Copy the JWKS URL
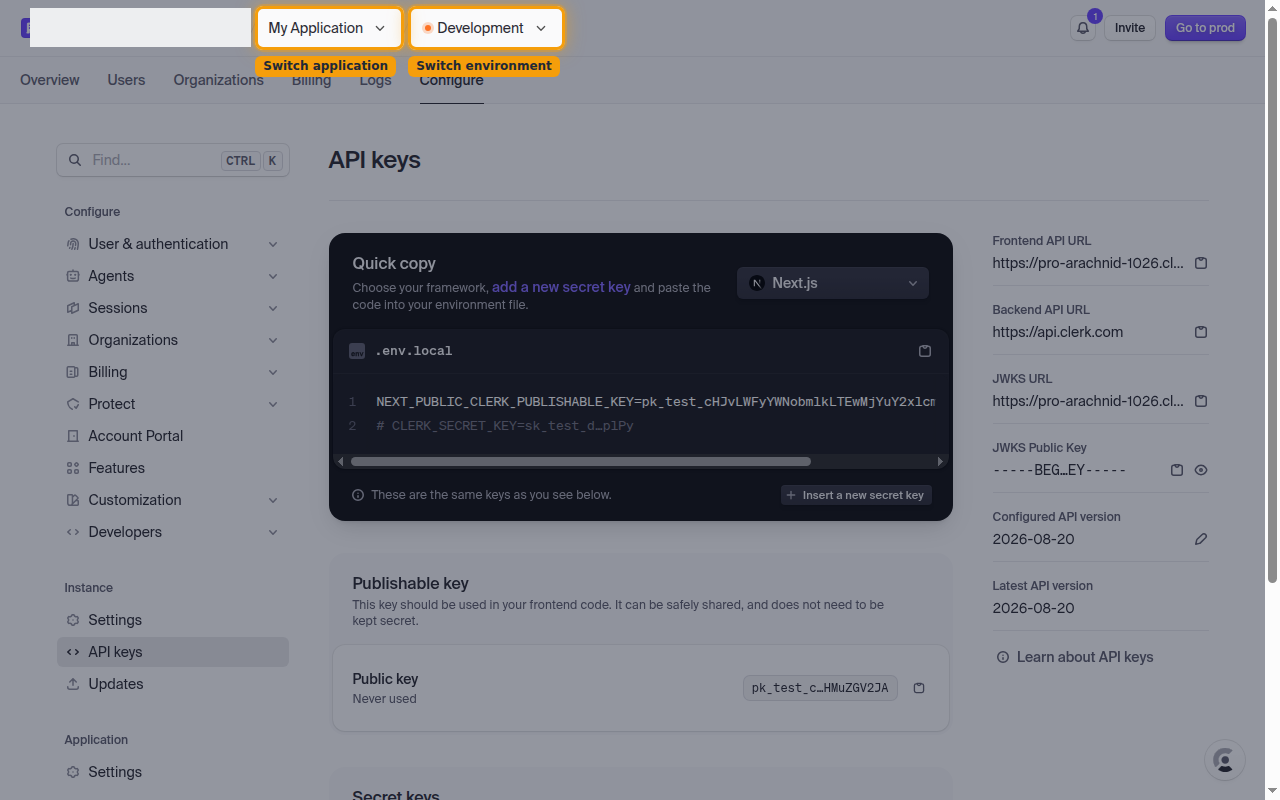This screenshot has width=1280, height=800. 1201,401
